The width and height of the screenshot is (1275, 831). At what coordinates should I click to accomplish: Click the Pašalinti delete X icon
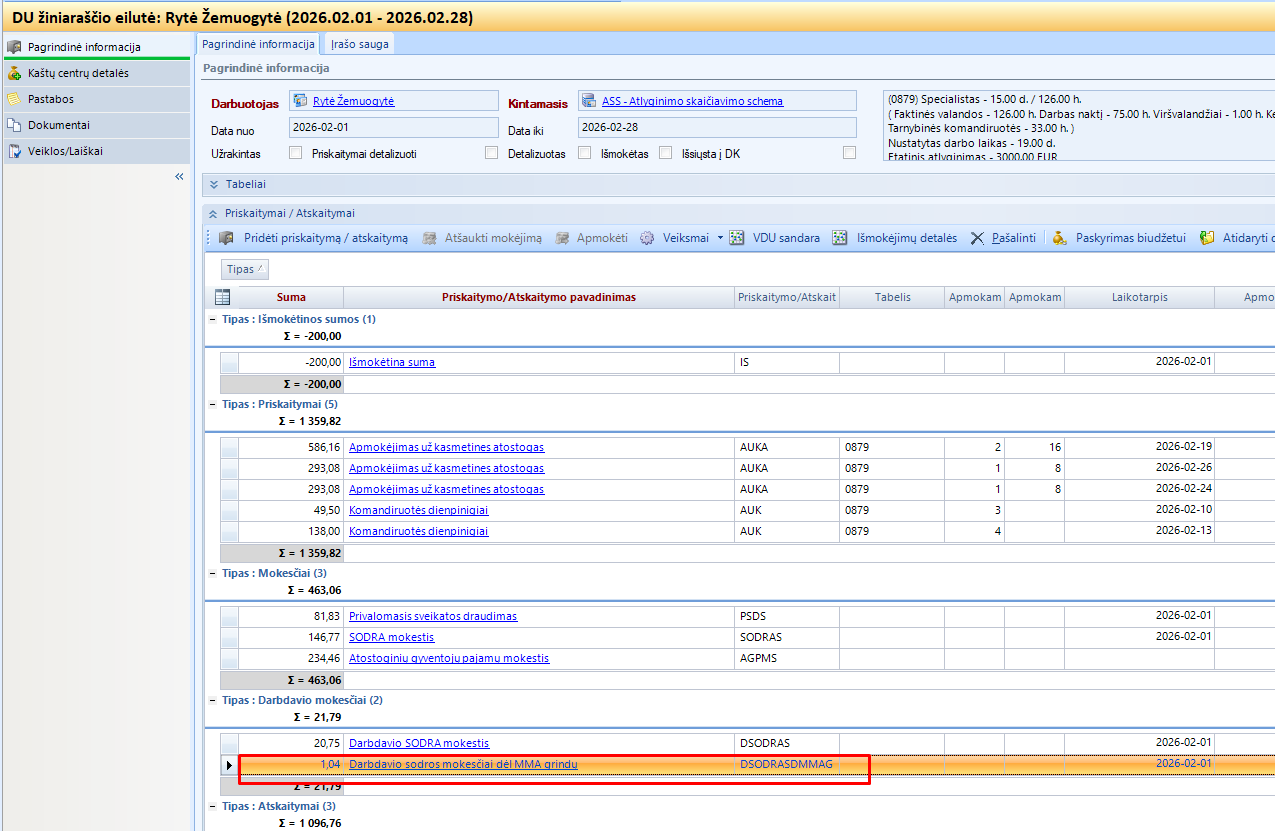(978, 238)
